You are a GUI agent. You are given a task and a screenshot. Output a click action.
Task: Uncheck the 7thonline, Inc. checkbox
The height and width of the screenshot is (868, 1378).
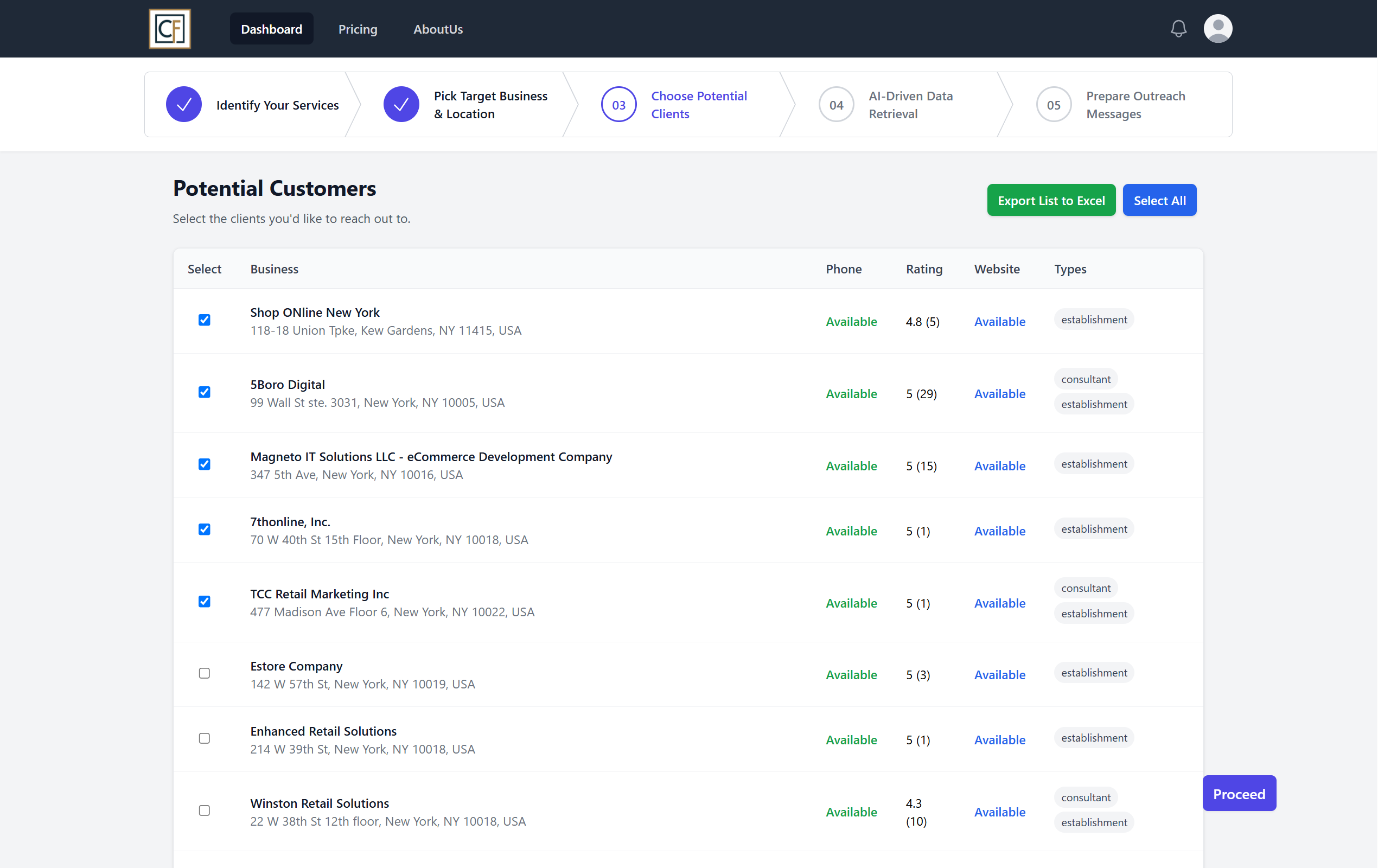click(x=205, y=529)
